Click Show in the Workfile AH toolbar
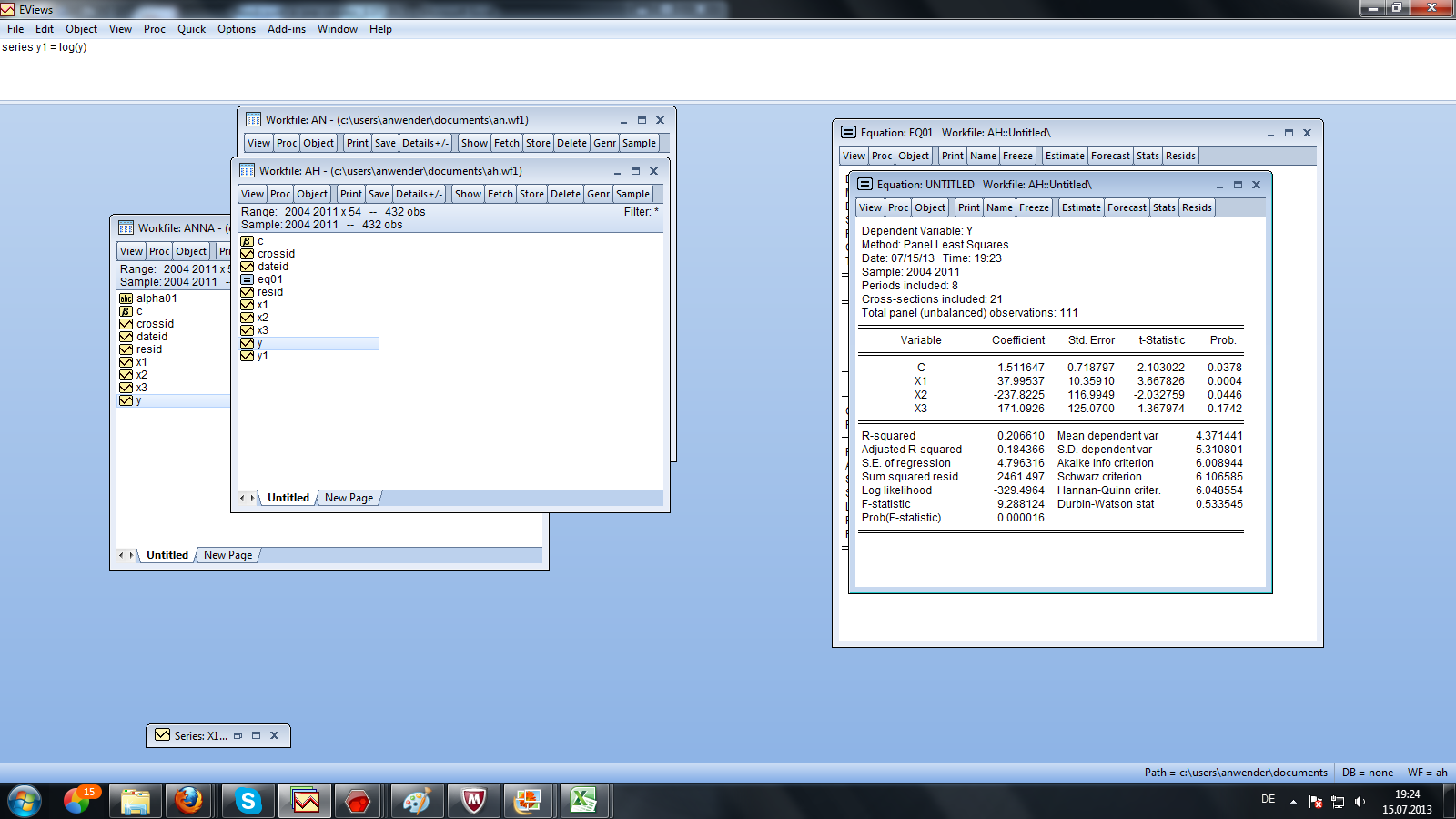1456x819 pixels. 468,194
